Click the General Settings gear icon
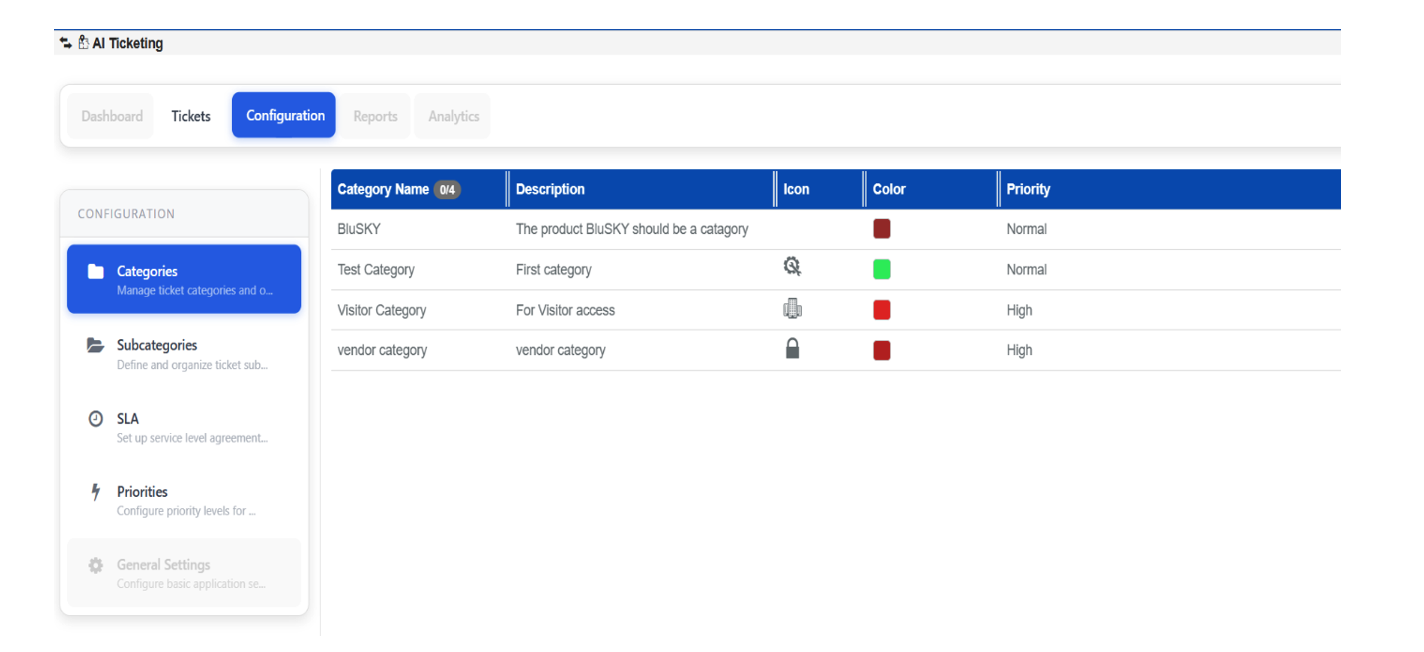 click(96, 566)
